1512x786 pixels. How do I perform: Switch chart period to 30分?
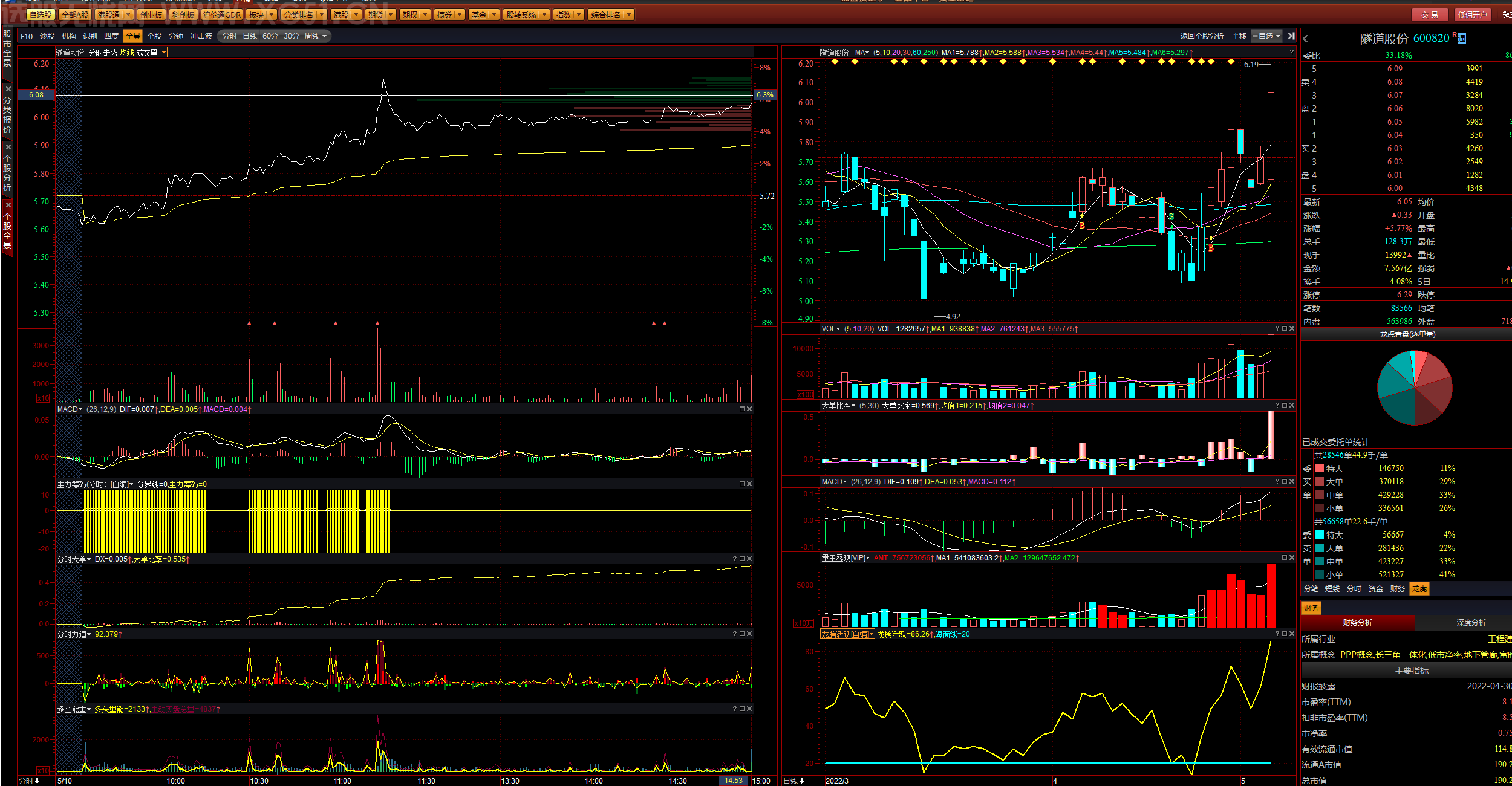pos(292,36)
